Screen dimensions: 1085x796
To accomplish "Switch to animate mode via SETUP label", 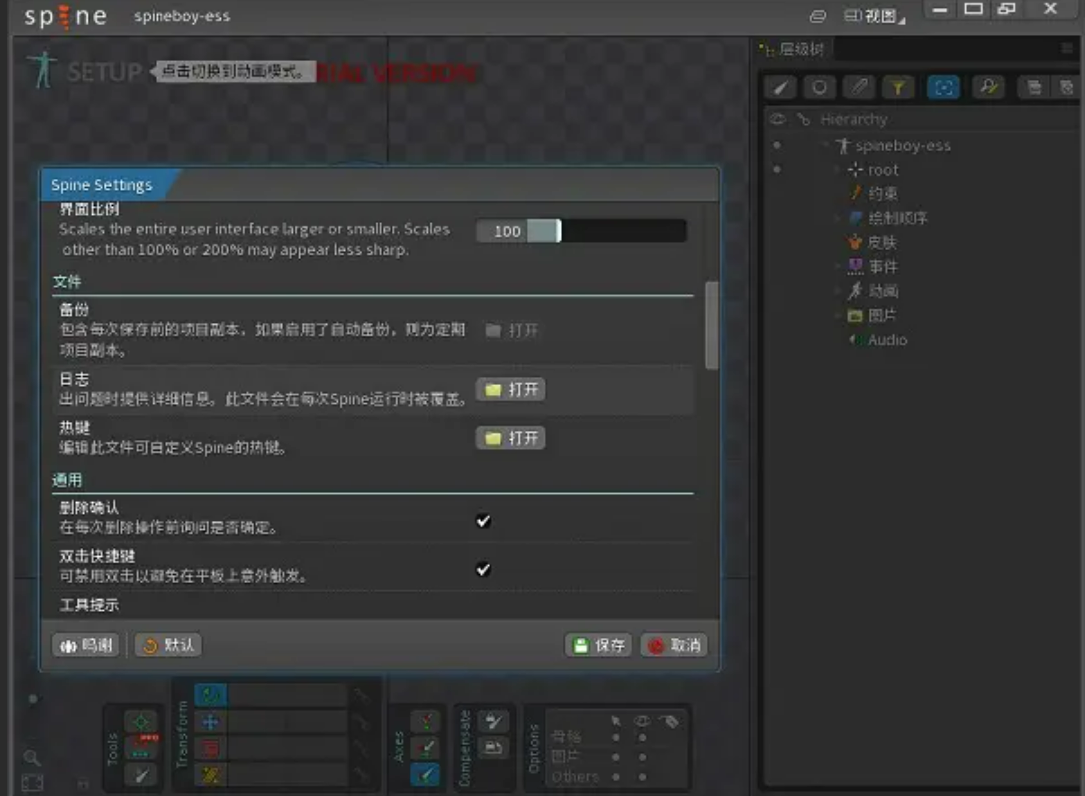I will pos(104,71).
